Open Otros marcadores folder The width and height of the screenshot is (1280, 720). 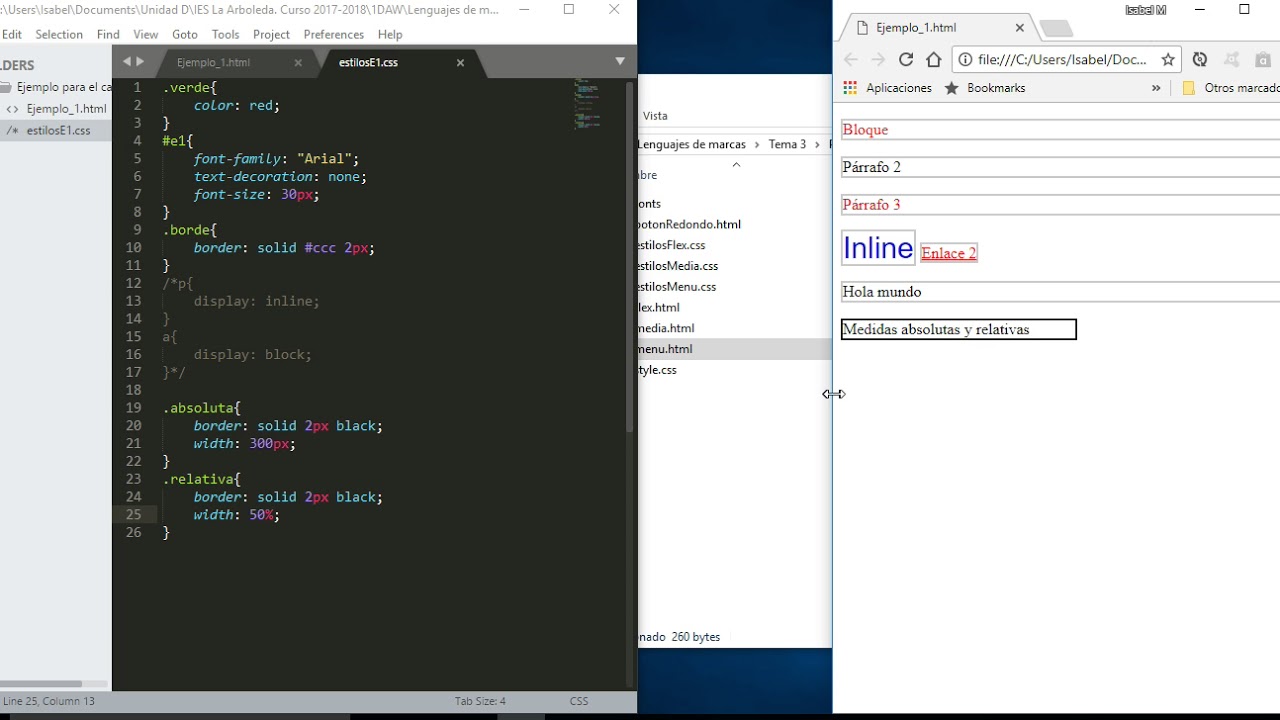1231,88
